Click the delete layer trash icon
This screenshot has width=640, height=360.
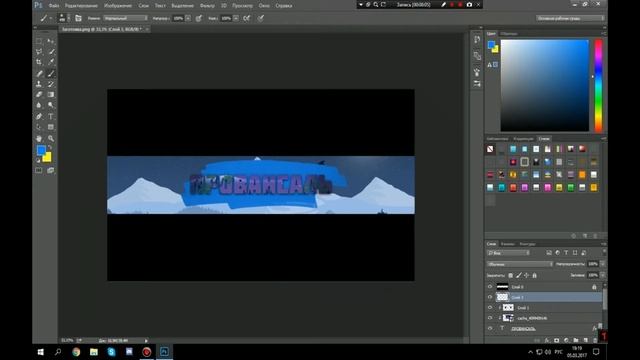pyautogui.click(x=595, y=340)
